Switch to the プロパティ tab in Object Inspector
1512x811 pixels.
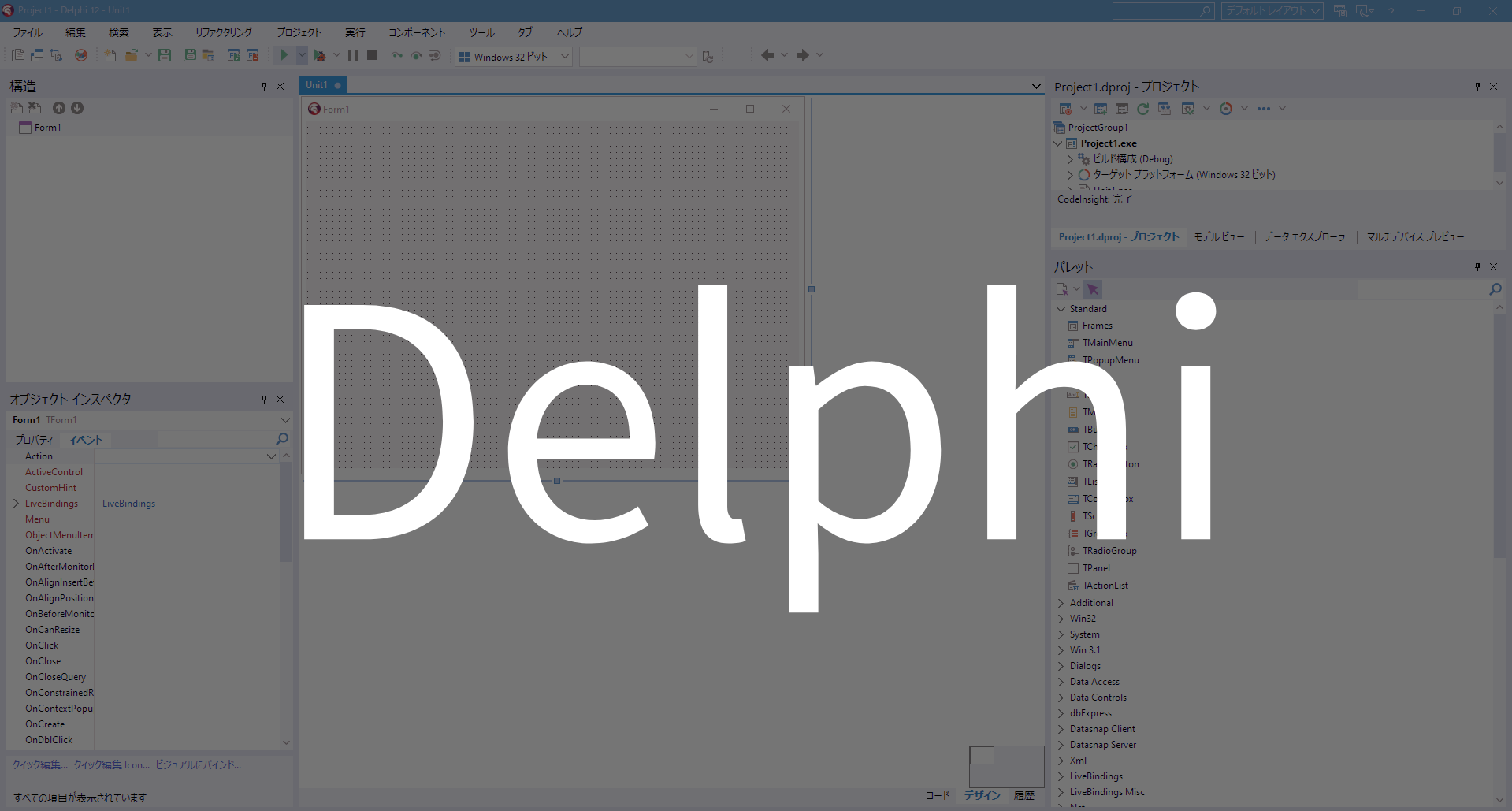(x=34, y=440)
